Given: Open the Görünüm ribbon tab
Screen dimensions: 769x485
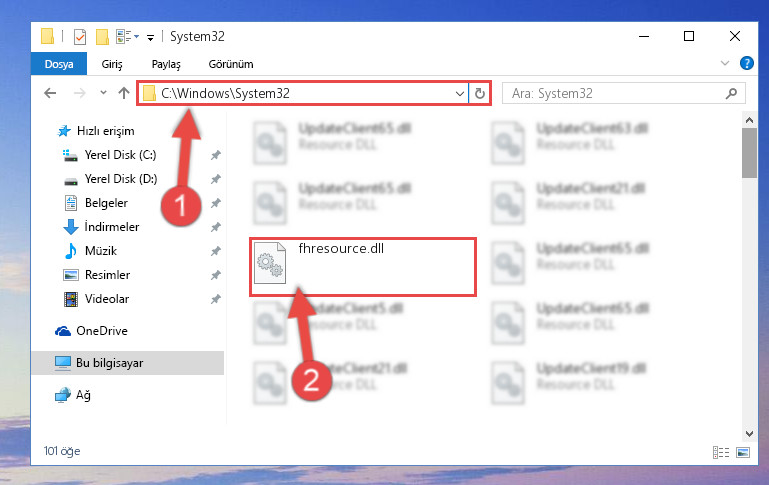Looking at the screenshot, I should (x=231, y=64).
